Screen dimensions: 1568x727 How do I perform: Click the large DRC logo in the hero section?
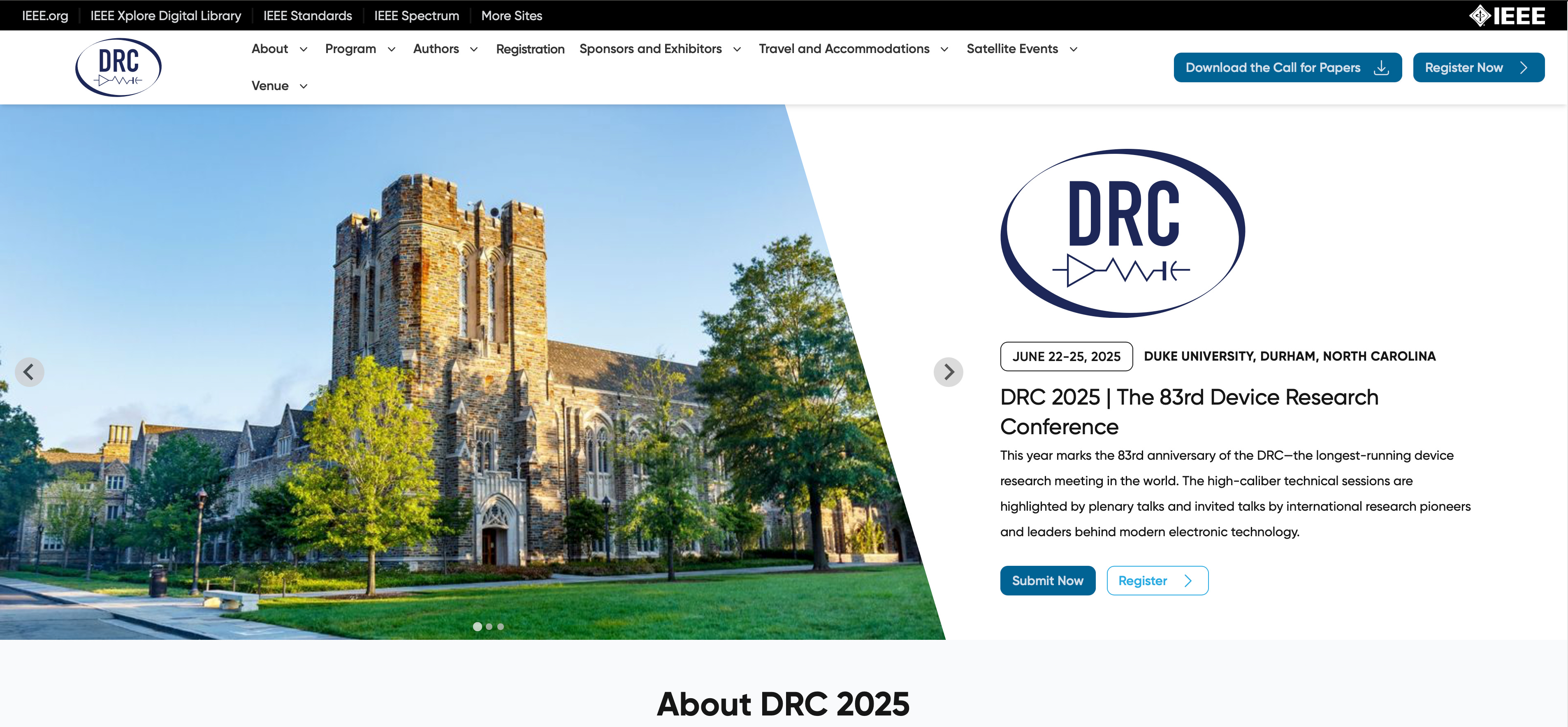point(1123,233)
